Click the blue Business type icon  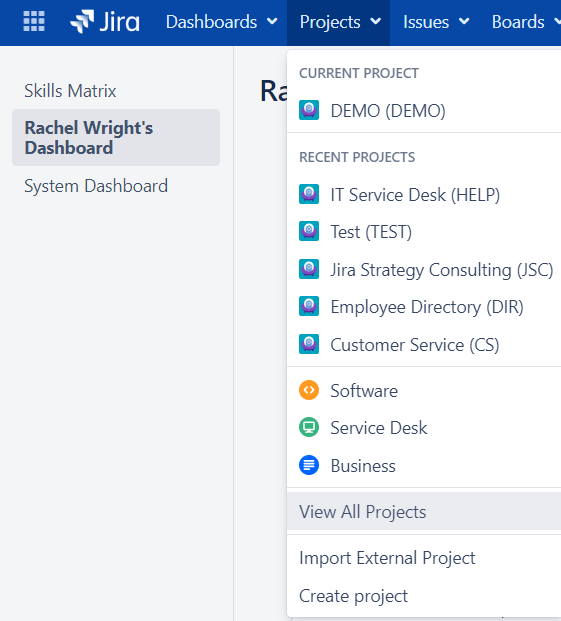(309, 465)
